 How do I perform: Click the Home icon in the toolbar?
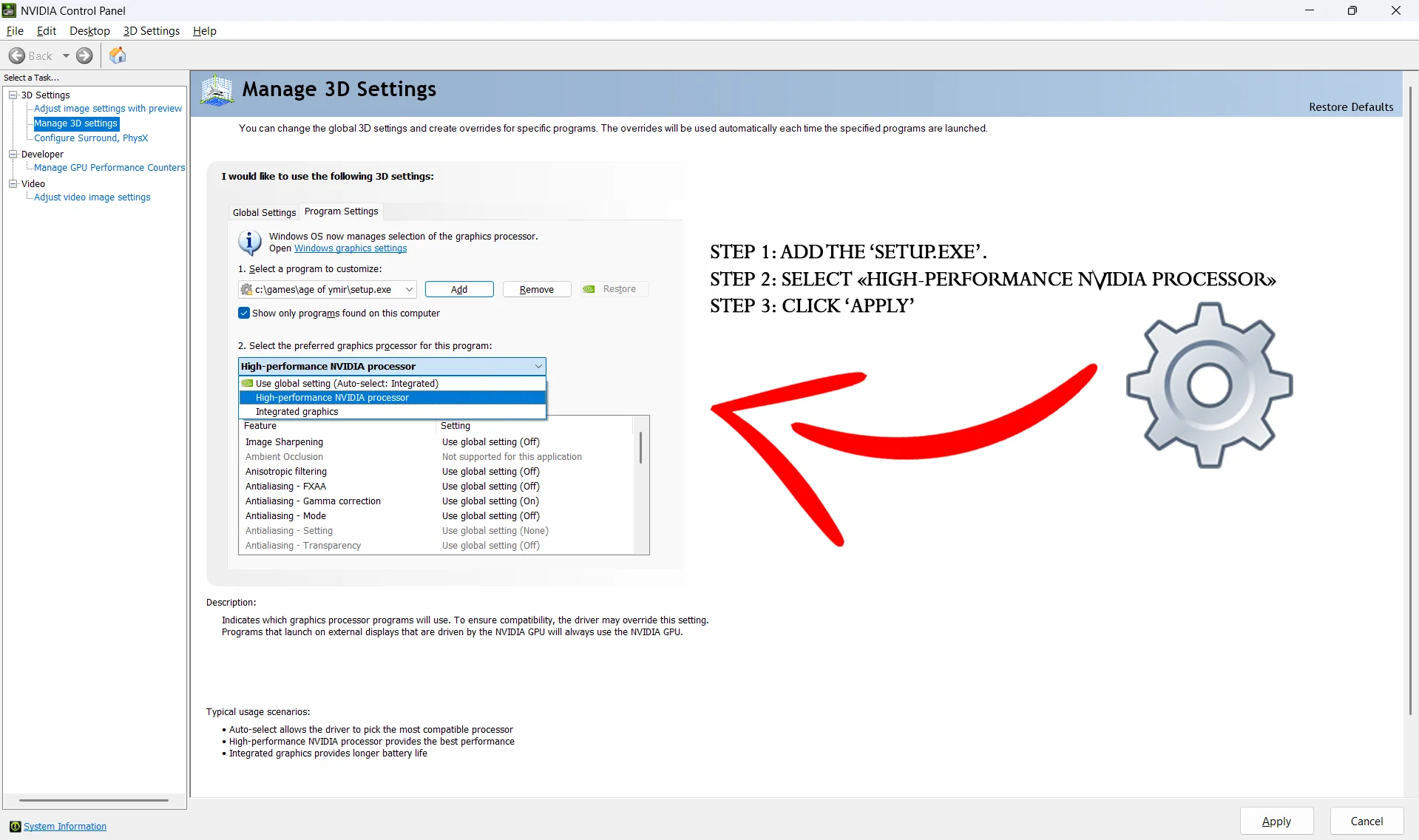pyautogui.click(x=117, y=55)
